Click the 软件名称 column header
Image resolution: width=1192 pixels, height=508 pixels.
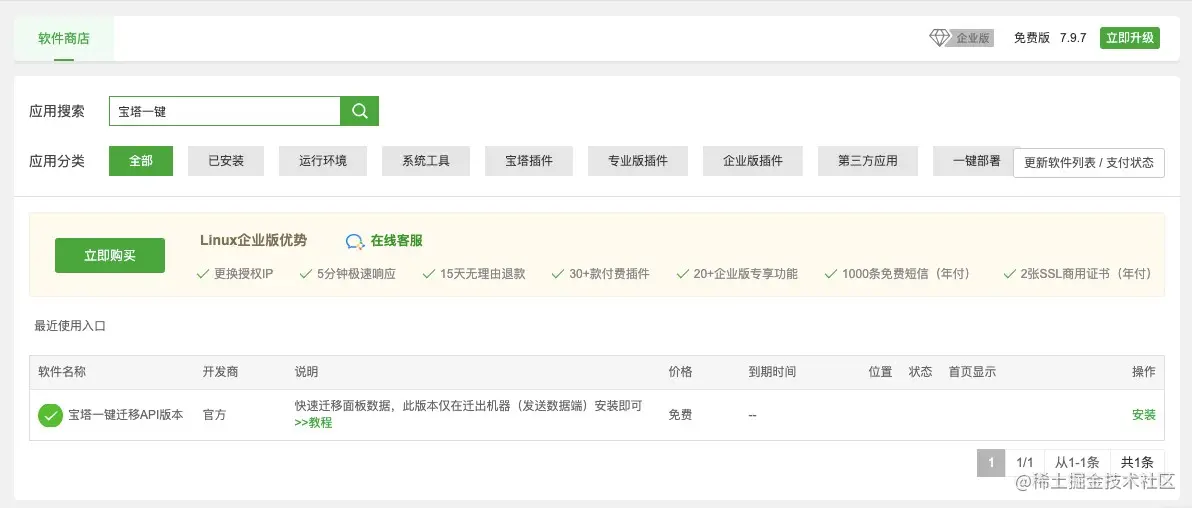[x=62, y=372]
